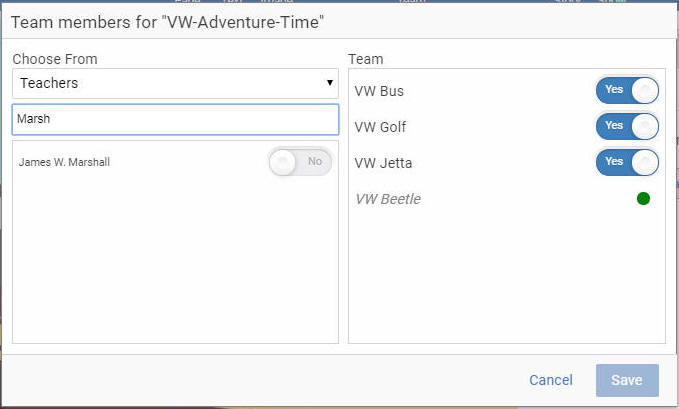This screenshot has height=409, width=679.
Task: Click the green dot beside VW Beetle
Action: coord(643,198)
